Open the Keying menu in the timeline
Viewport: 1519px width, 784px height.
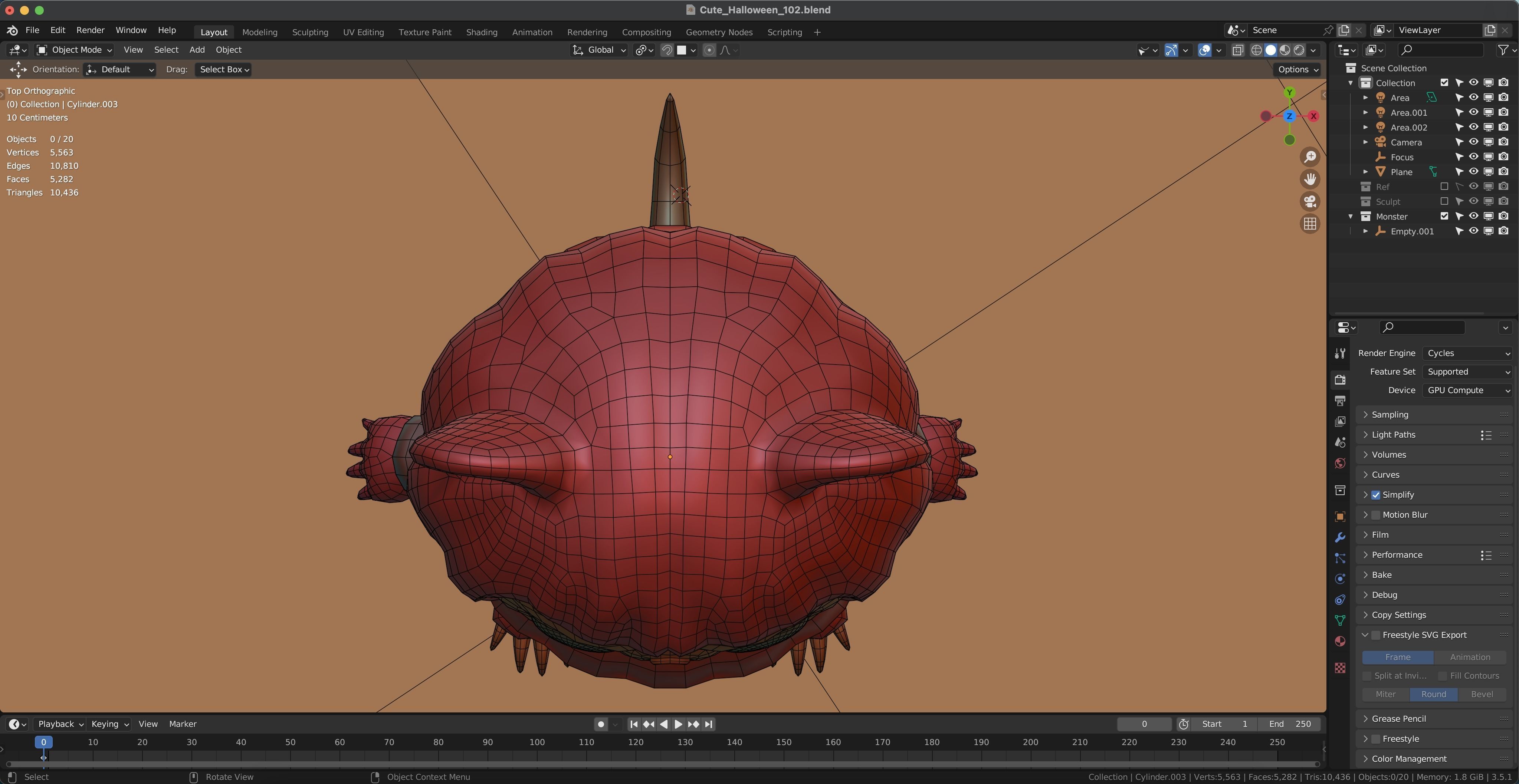coord(110,724)
